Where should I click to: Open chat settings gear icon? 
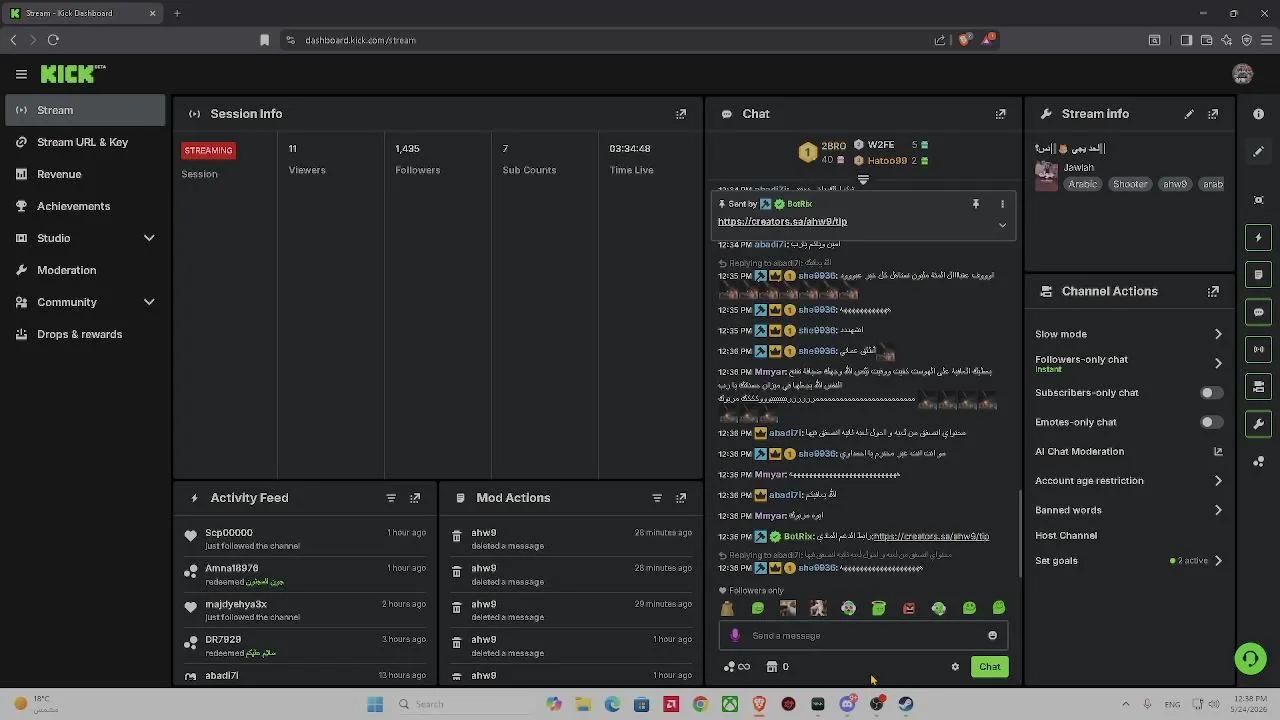pos(955,667)
